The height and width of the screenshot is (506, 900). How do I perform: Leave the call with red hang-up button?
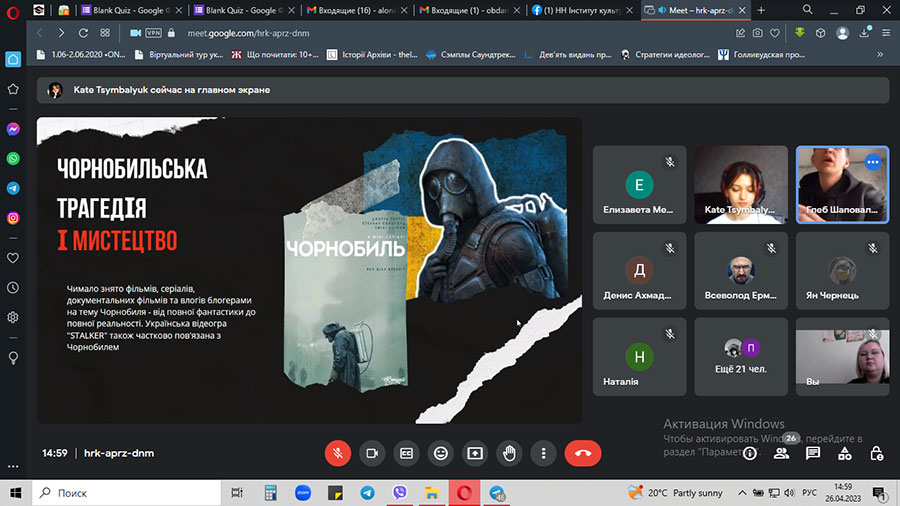[583, 453]
